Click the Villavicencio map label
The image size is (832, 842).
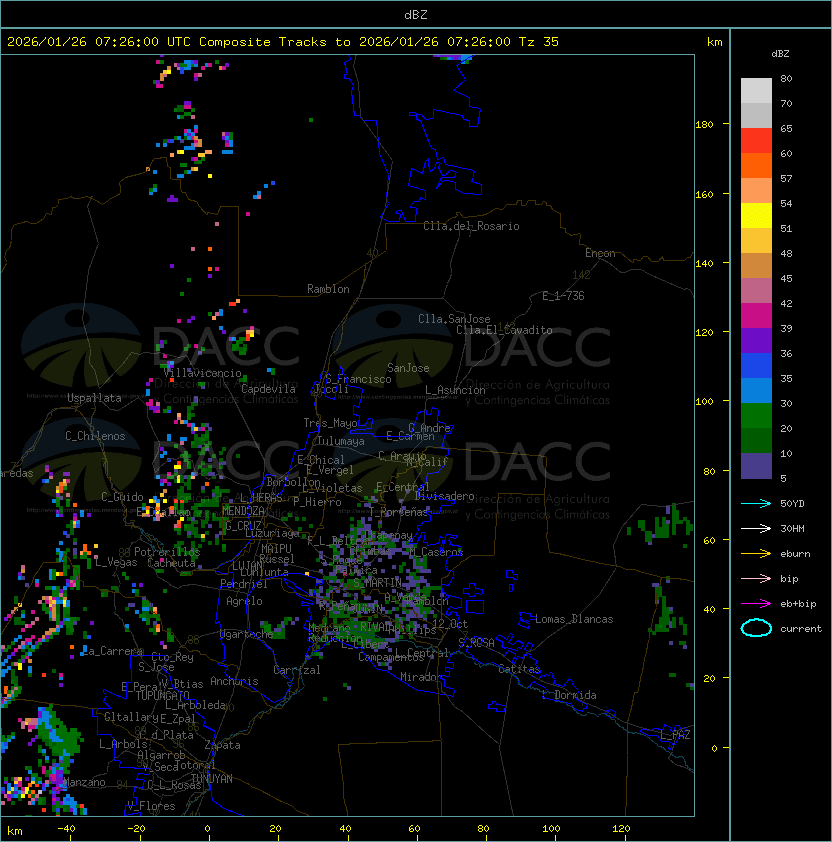(x=202, y=373)
